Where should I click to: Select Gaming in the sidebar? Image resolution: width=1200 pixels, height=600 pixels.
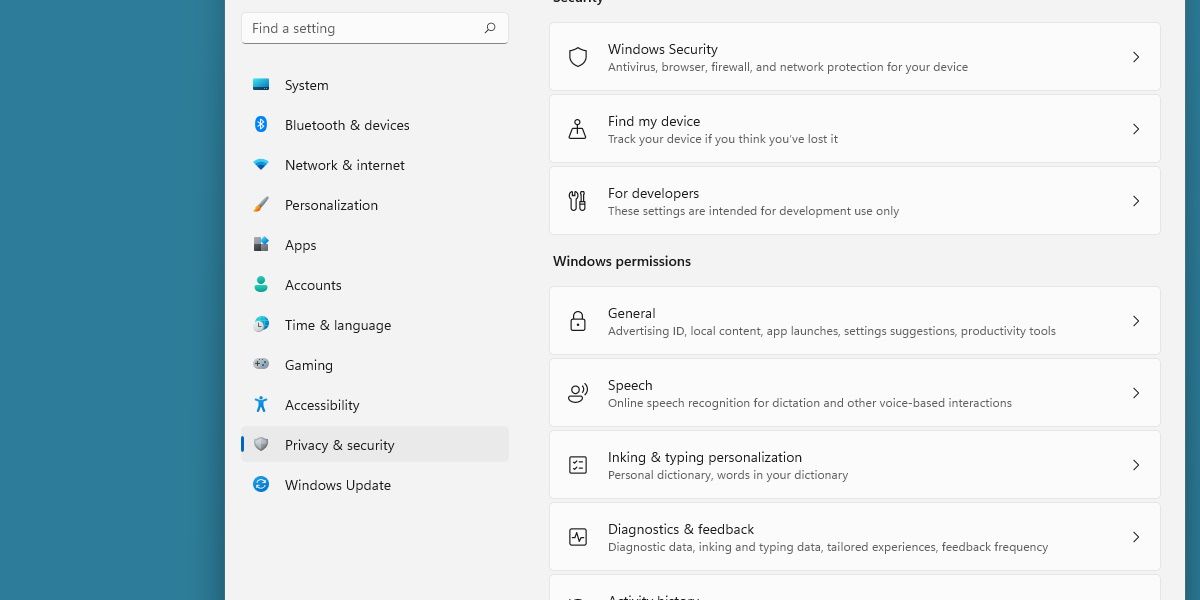(375, 365)
